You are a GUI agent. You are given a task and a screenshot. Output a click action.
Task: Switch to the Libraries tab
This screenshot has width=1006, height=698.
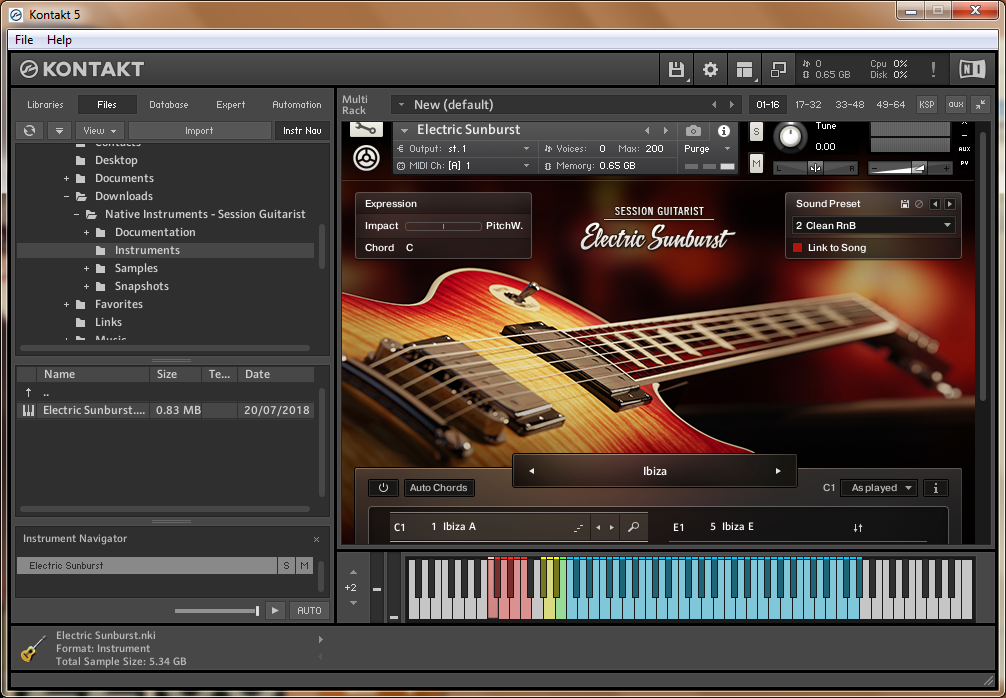click(45, 105)
